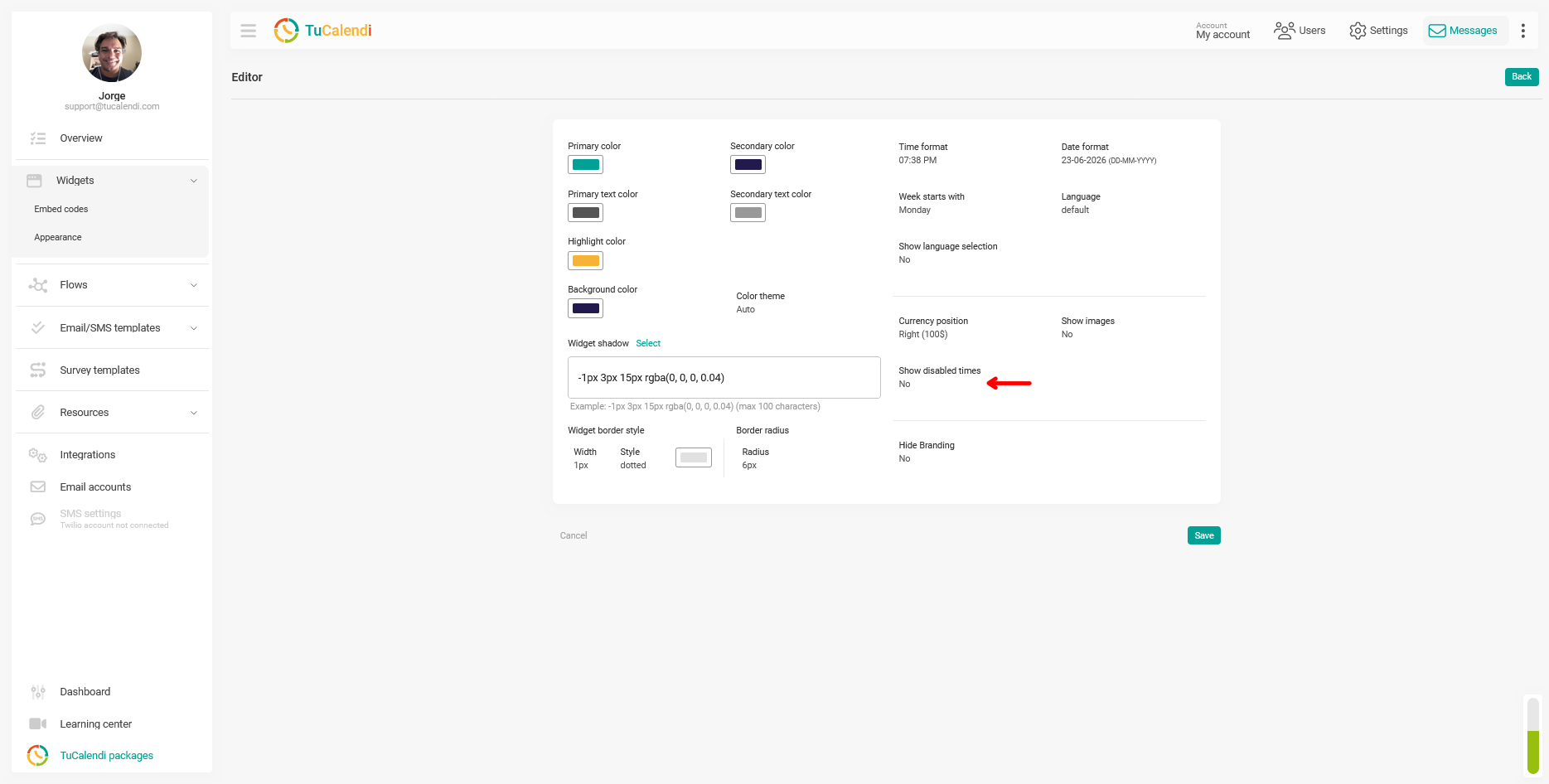Go to Overview menu item
This screenshot has width=1549, height=784.
[x=81, y=138]
